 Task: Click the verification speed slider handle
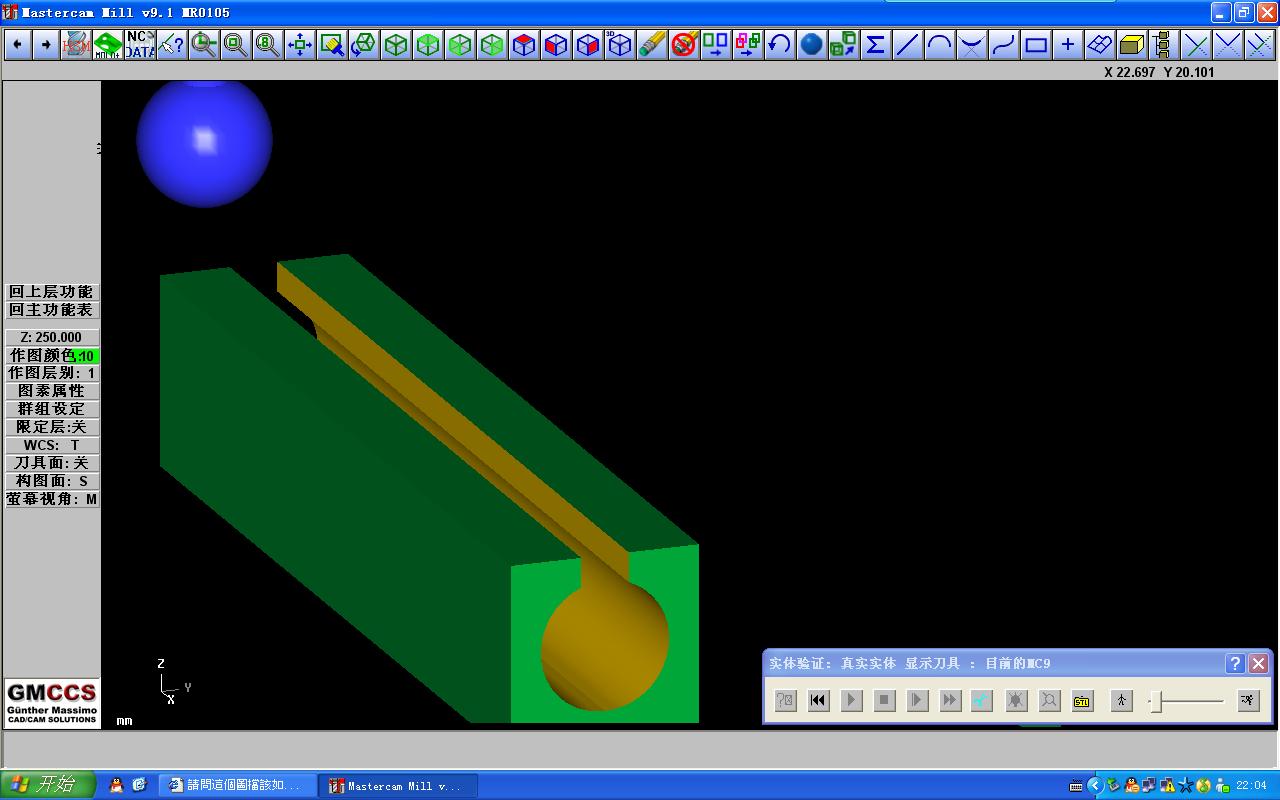[1156, 702]
